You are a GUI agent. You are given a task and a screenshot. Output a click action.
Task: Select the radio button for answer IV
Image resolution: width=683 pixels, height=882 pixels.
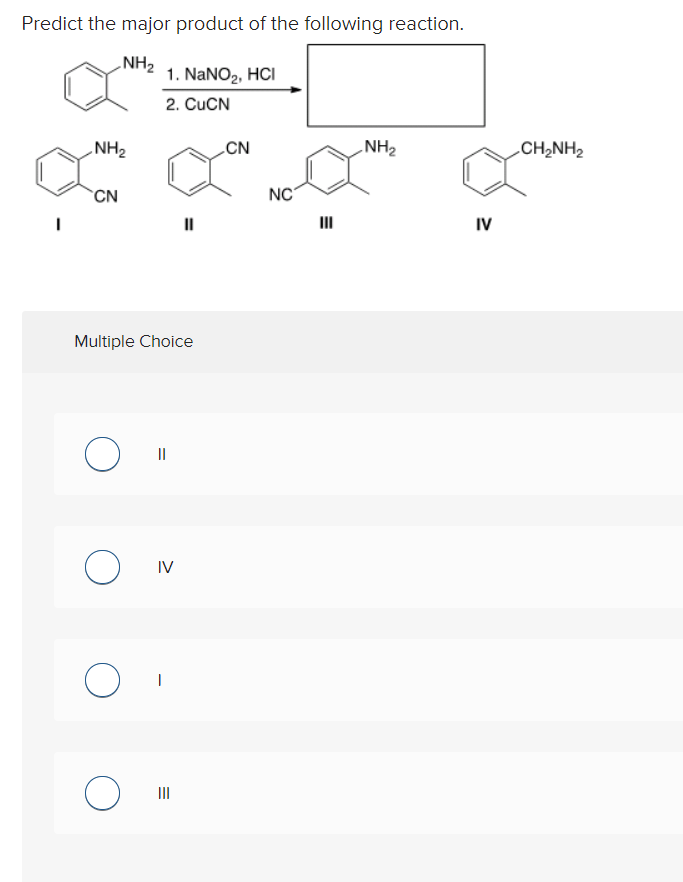101,567
